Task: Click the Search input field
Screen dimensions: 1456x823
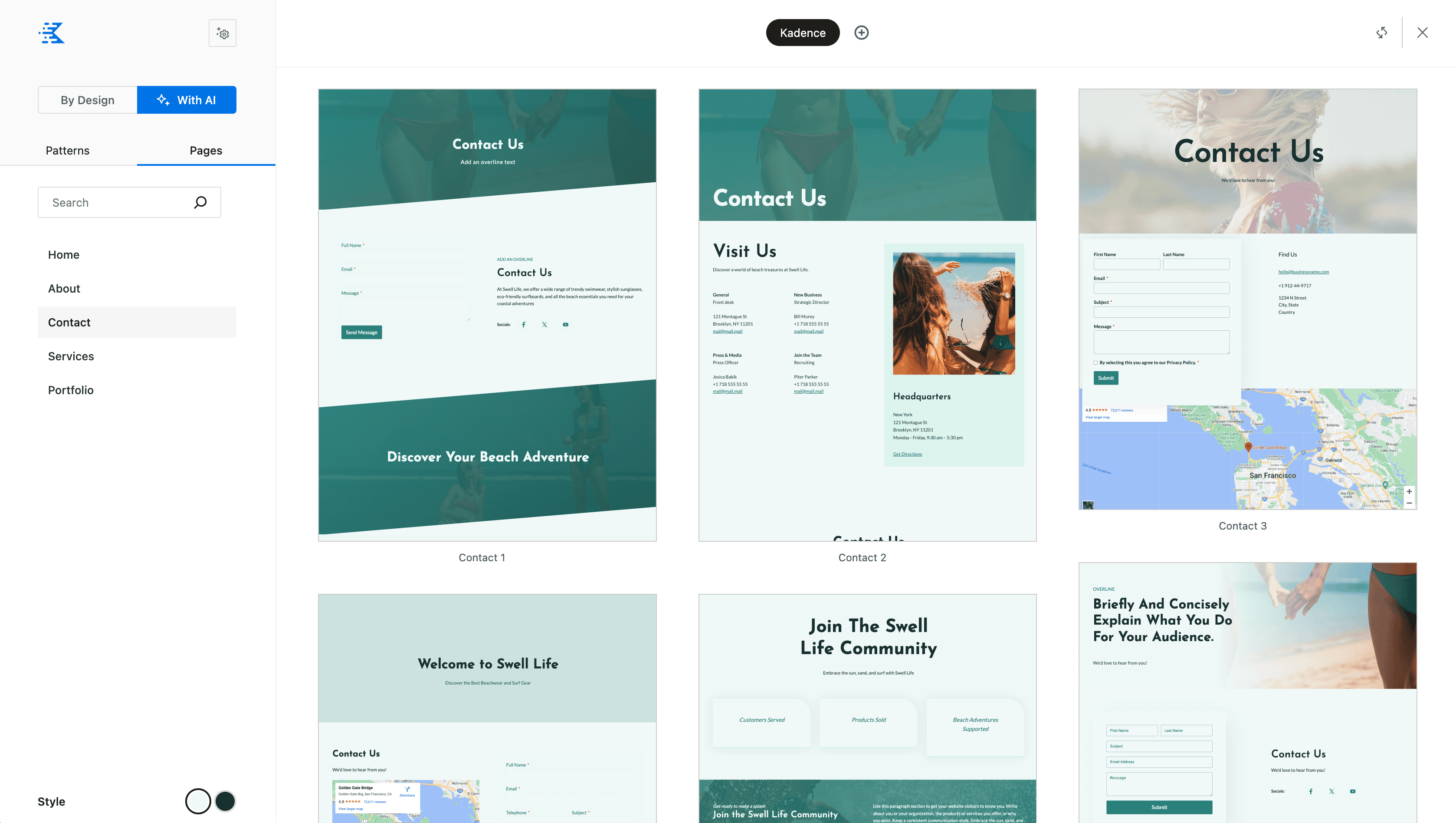Action: coord(129,202)
